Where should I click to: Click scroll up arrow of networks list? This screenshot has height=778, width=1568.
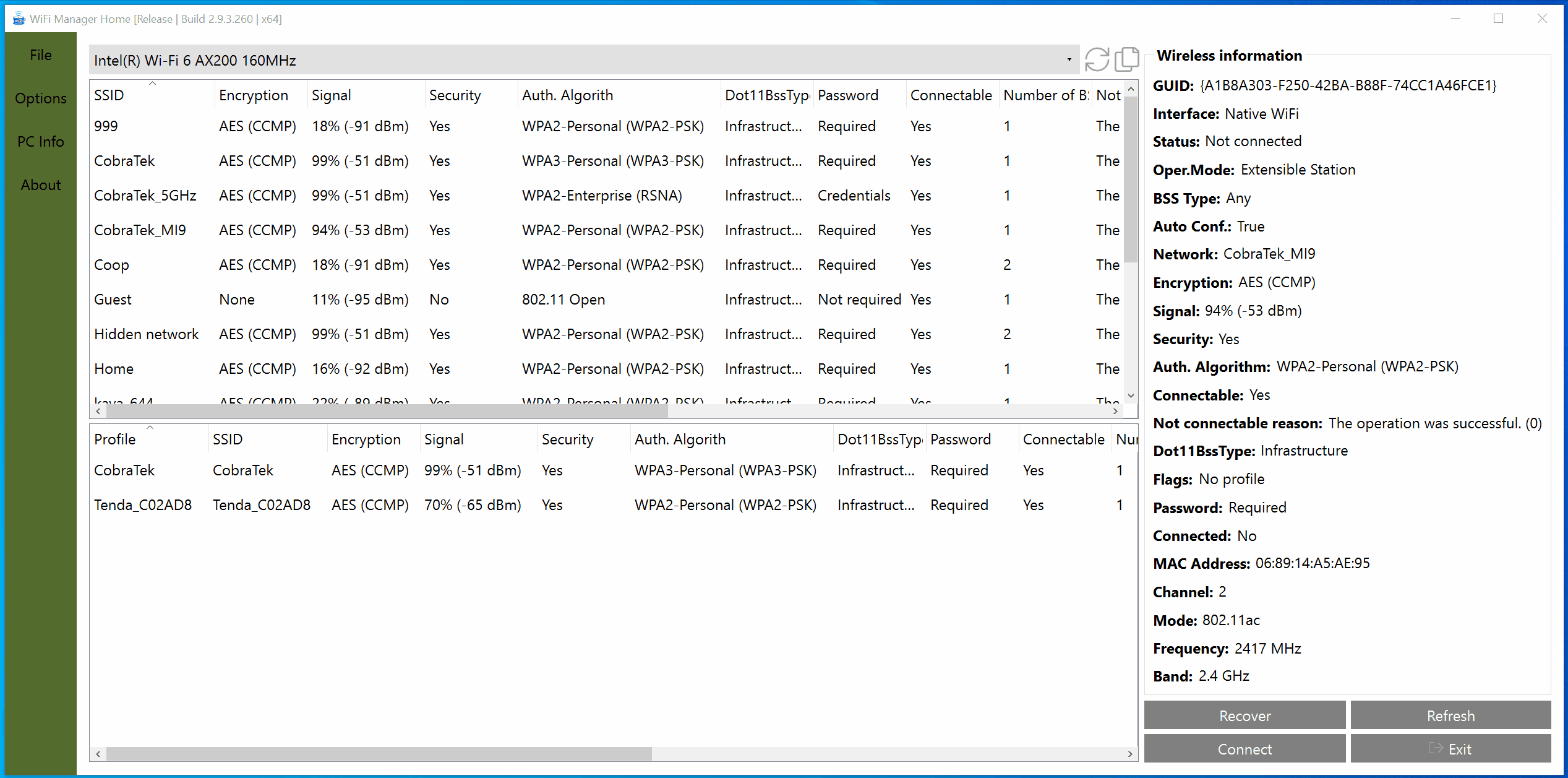pos(1130,89)
